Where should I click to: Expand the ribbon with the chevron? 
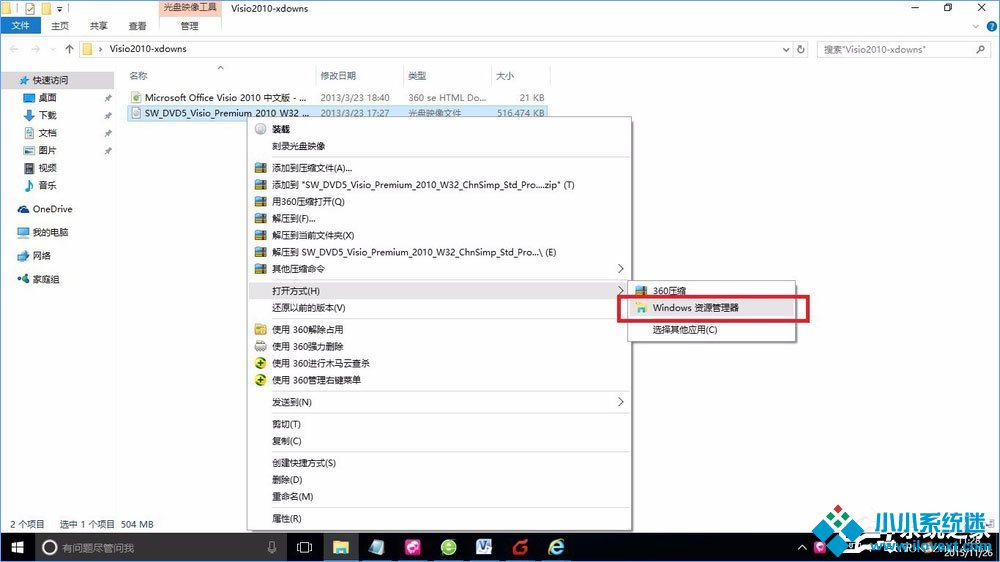pyautogui.click(x=976, y=26)
